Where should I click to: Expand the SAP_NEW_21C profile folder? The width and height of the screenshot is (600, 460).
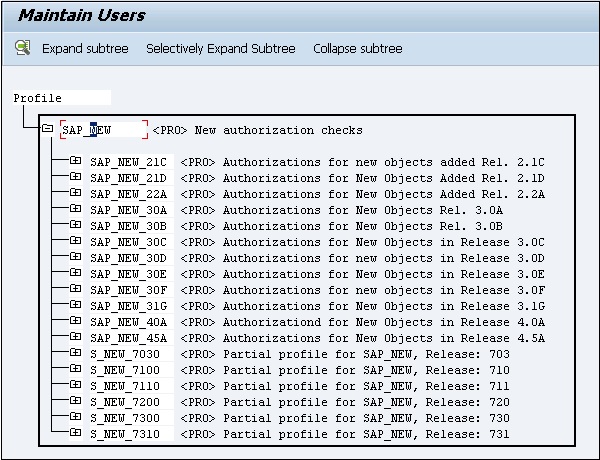(x=76, y=161)
